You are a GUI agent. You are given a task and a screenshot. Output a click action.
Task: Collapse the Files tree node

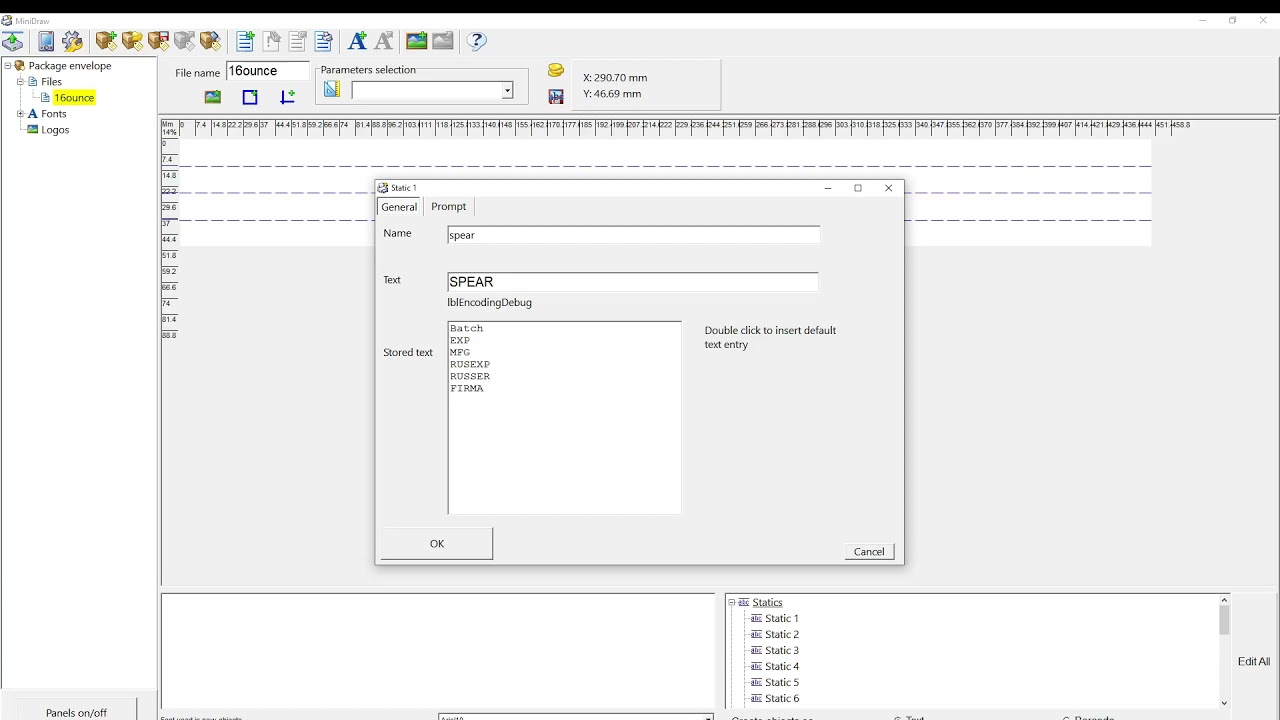(x=20, y=82)
